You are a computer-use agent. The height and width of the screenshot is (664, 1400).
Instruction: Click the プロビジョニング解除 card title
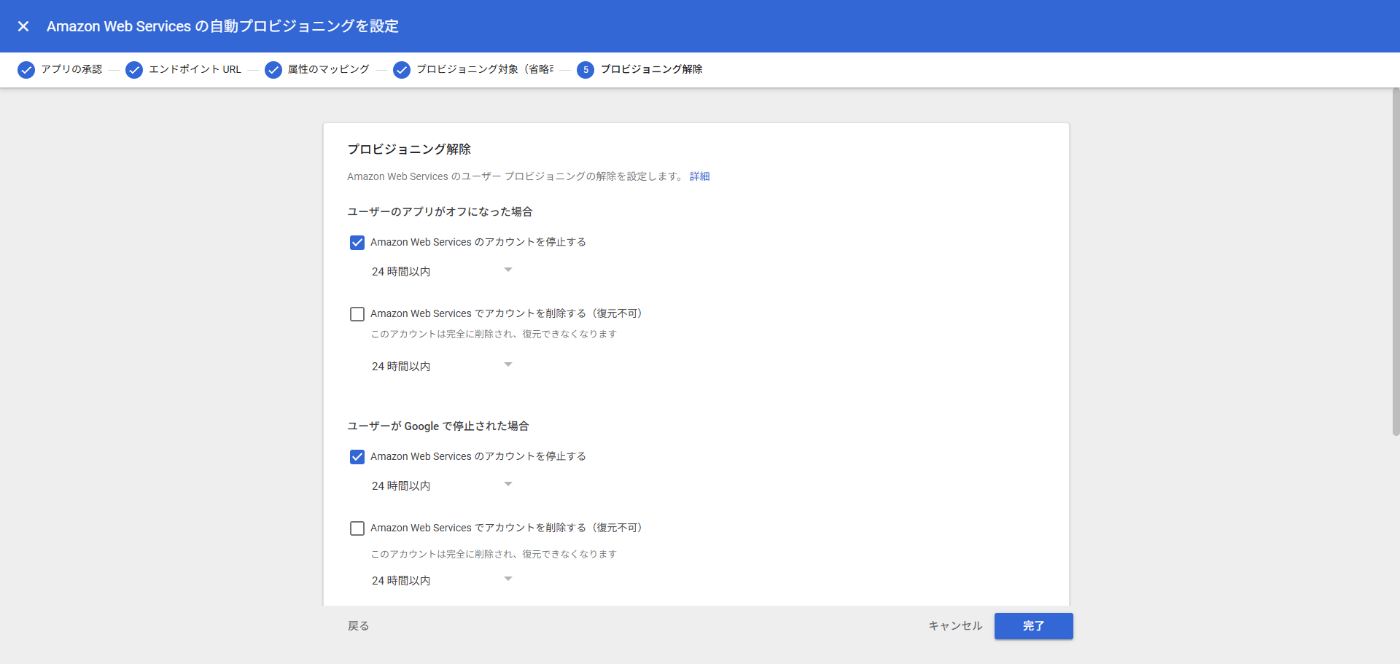tap(409, 149)
